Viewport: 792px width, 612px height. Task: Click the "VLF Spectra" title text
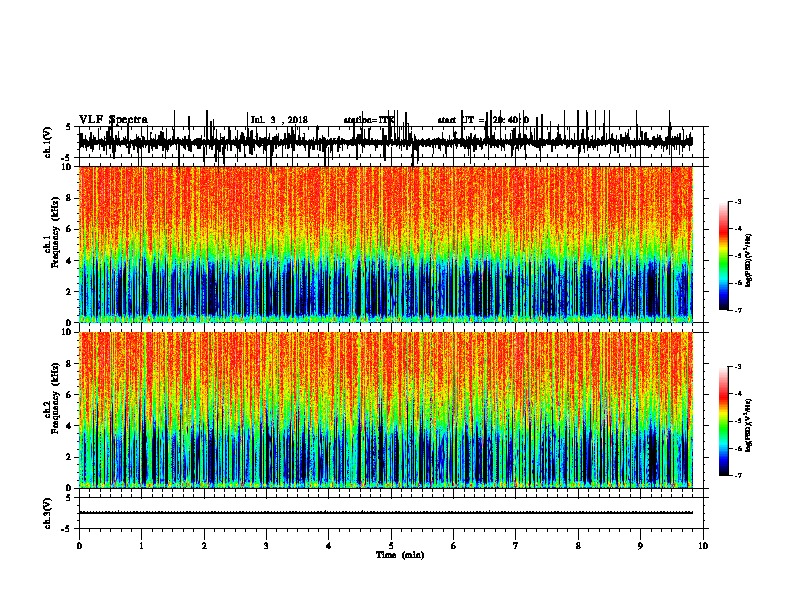pos(113,120)
